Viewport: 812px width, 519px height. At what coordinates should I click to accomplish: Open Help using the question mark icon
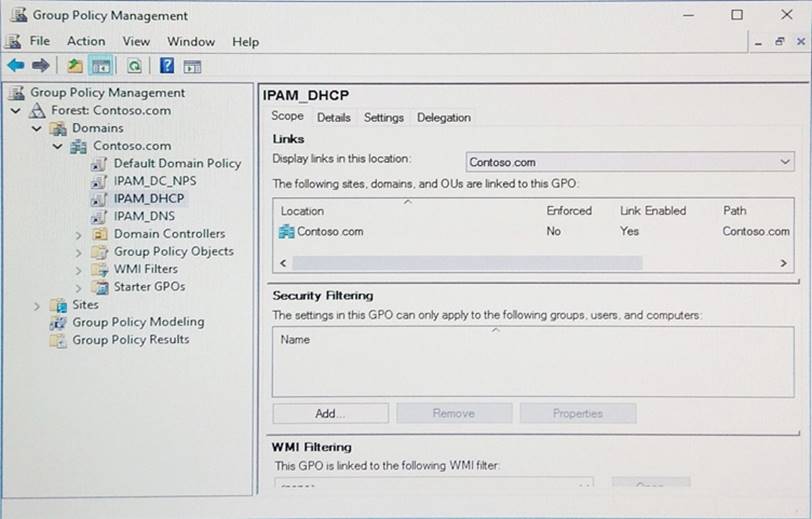(x=166, y=66)
